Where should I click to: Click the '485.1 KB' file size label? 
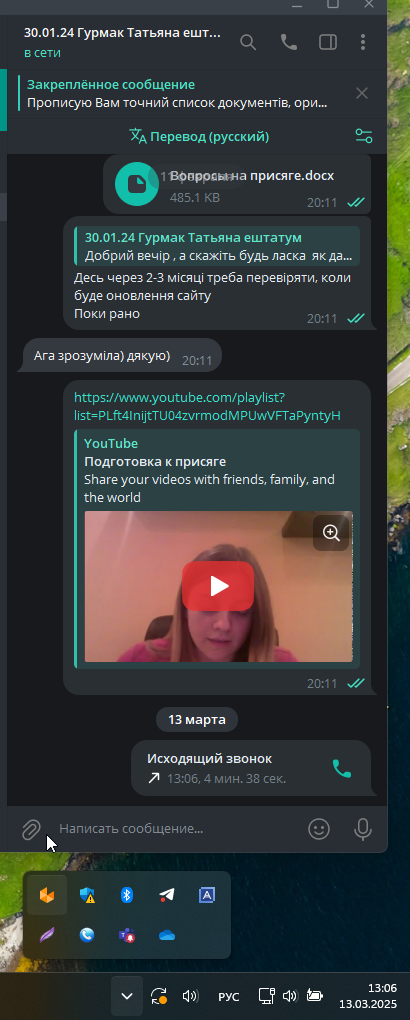click(x=195, y=197)
